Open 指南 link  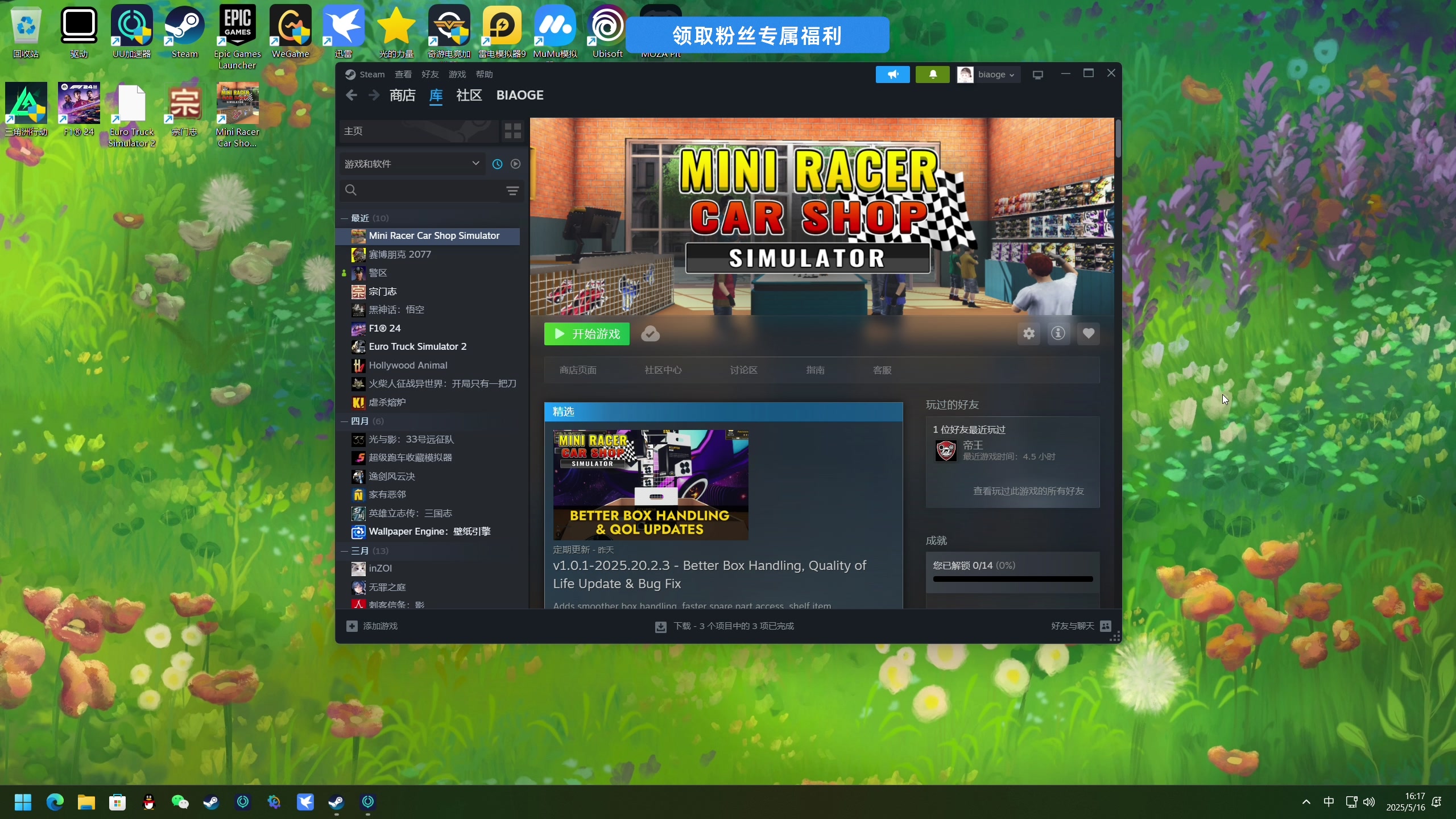pyautogui.click(x=815, y=370)
